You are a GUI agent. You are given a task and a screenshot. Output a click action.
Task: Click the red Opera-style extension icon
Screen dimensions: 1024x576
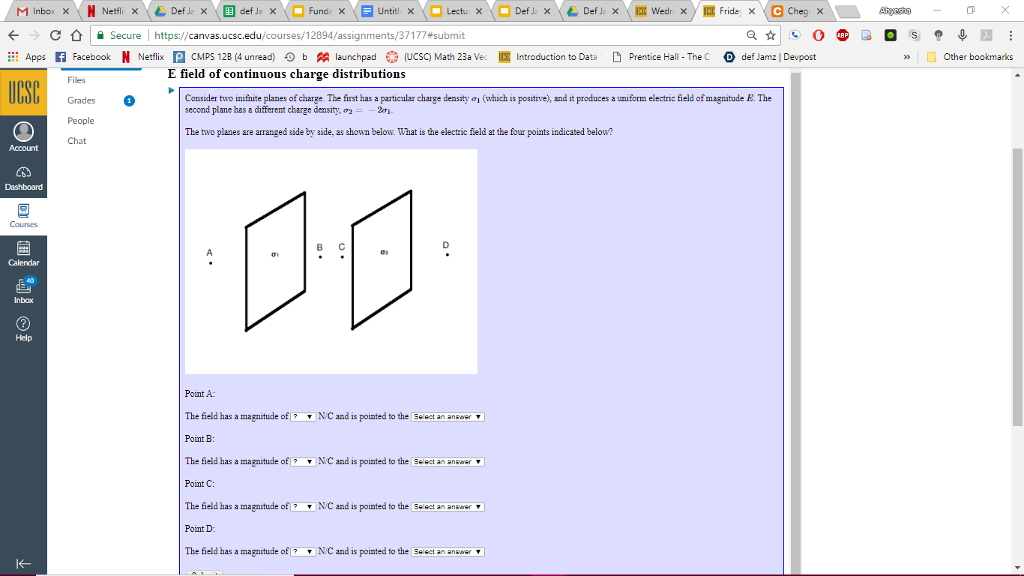pyautogui.click(x=818, y=35)
